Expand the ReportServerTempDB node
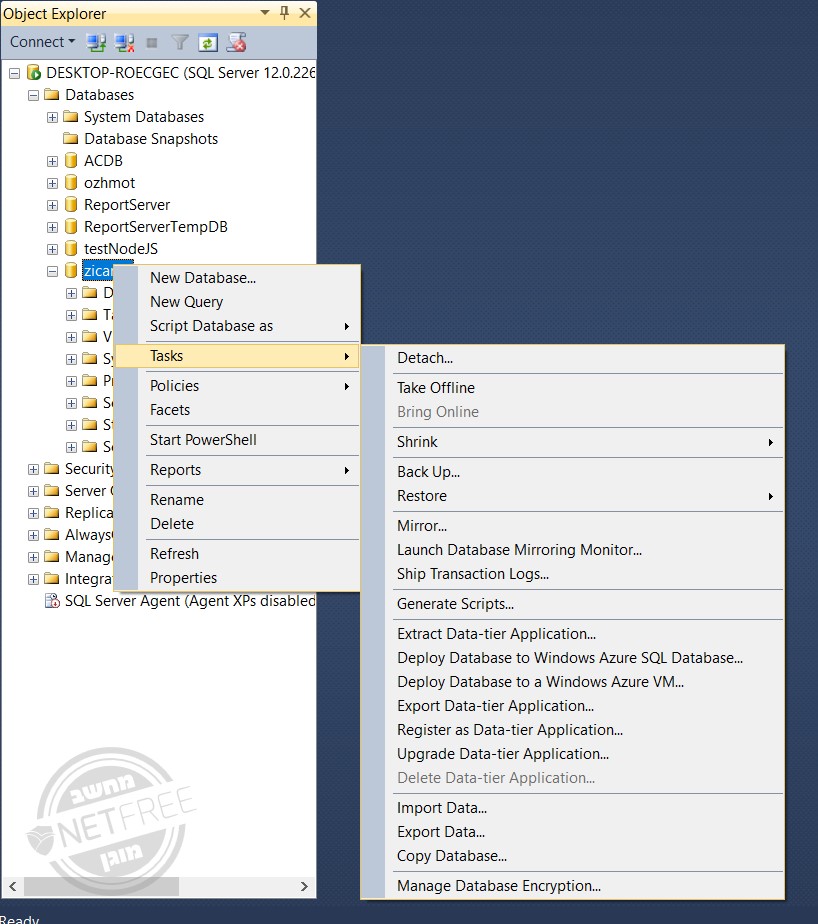The width and height of the screenshot is (818, 924). 52,227
